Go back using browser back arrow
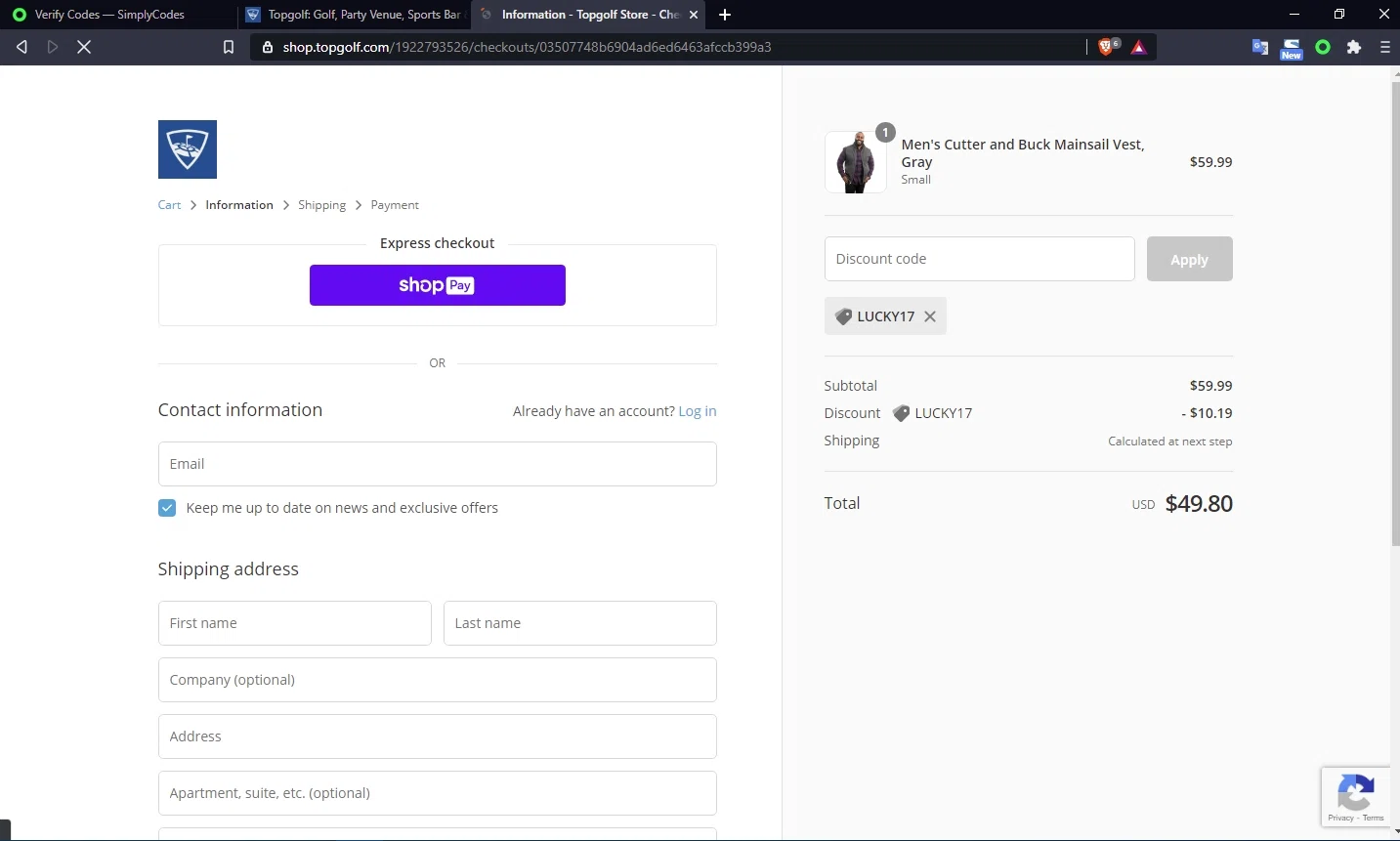 coord(21,47)
